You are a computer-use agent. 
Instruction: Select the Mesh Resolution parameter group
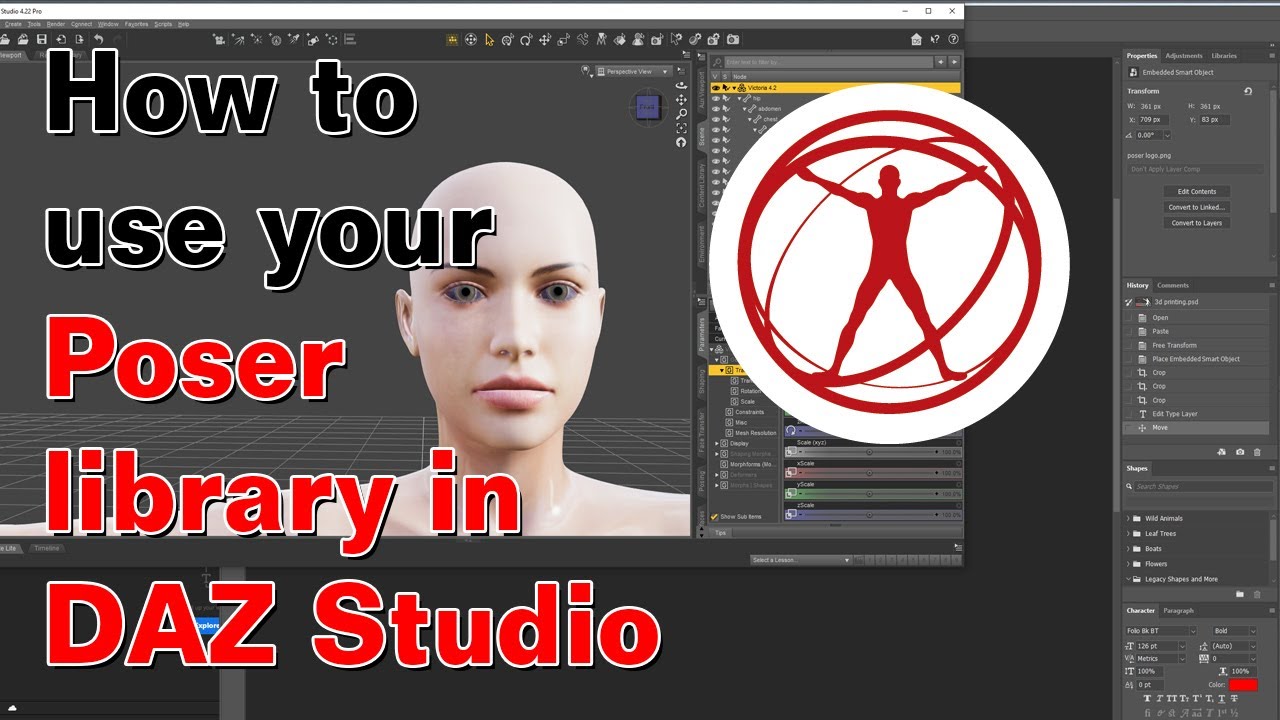pyautogui.click(x=756, y=433)
